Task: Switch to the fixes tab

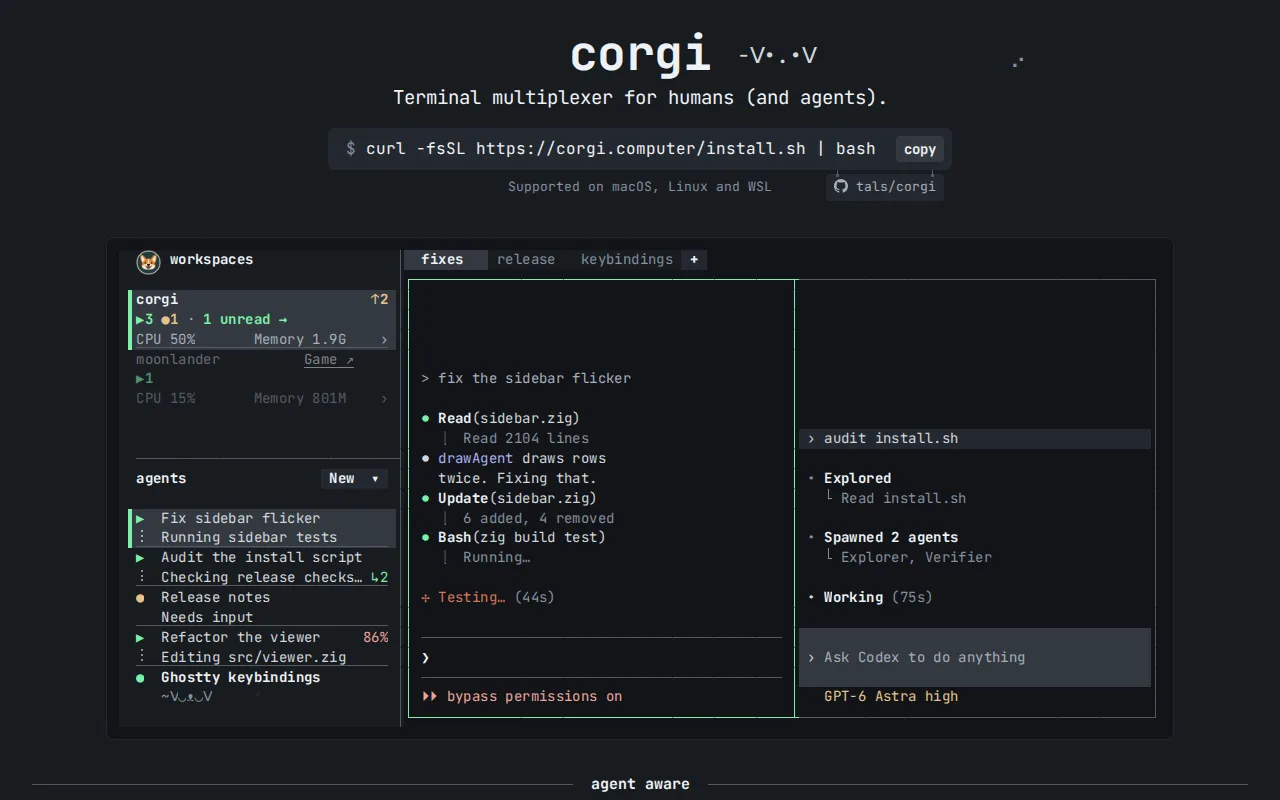Action: [446, 260]
